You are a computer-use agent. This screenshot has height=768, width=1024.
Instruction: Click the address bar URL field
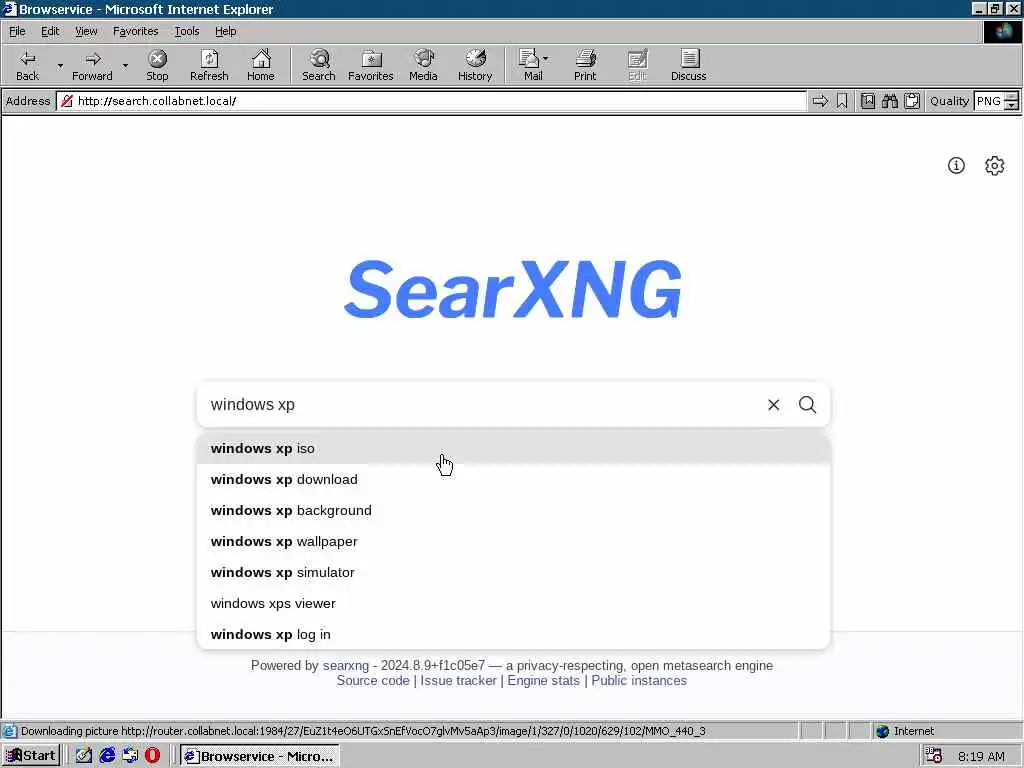tap(432, 101)
